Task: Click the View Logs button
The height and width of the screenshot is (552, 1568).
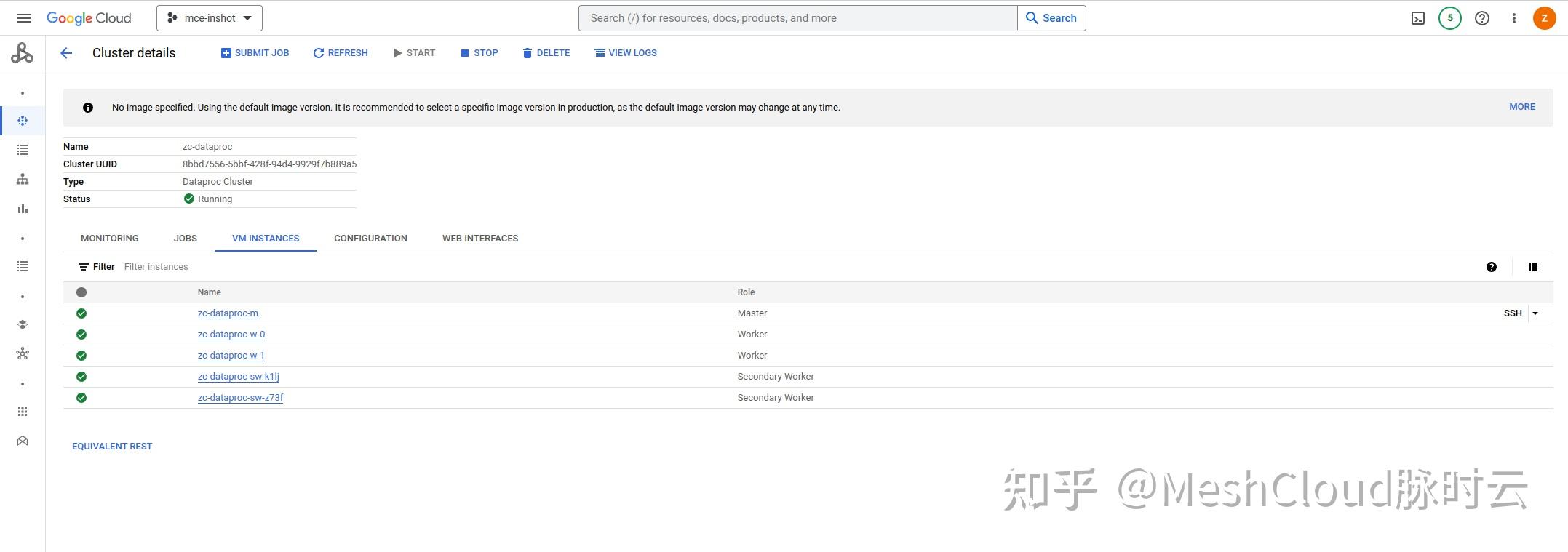Action: tap(626, 53)
